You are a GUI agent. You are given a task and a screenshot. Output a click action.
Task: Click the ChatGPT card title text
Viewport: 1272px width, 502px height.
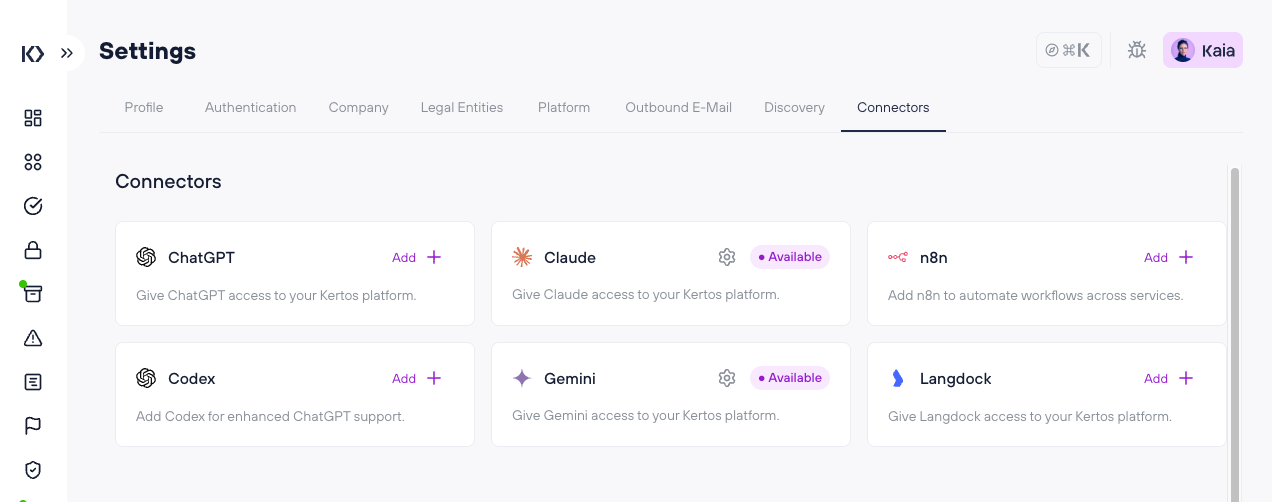(201, 257)
